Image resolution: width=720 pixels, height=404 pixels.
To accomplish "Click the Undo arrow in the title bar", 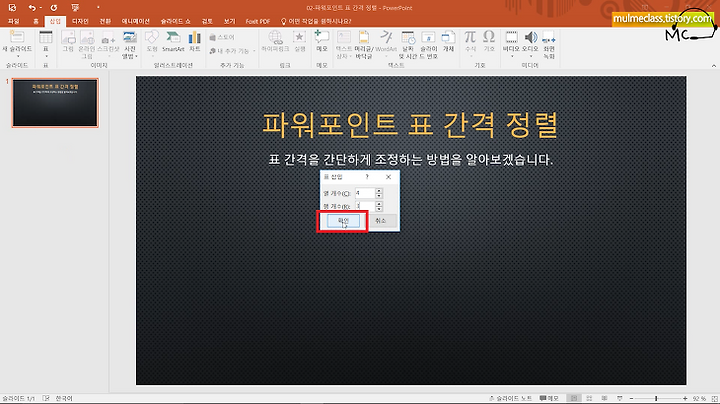I will pyautogui.click(x=32, y=7).
